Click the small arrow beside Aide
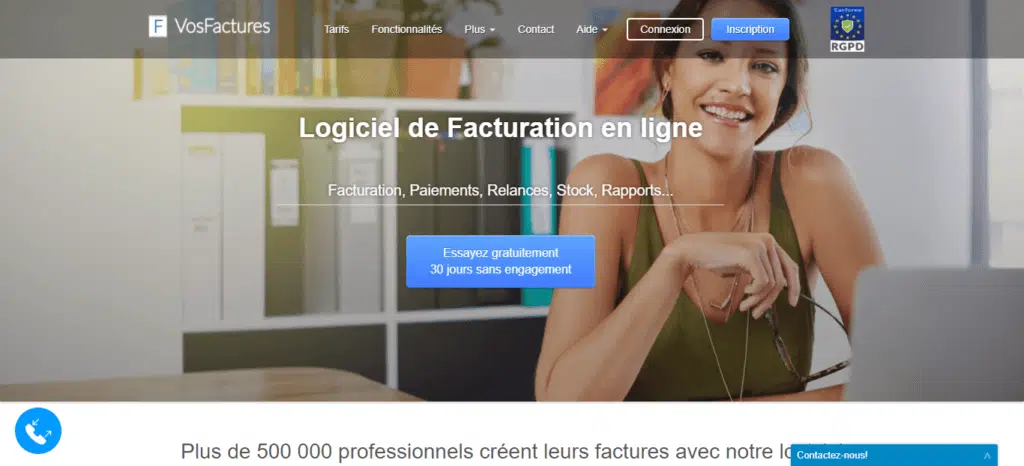The image size is (1024, 466). coord(604,30)
